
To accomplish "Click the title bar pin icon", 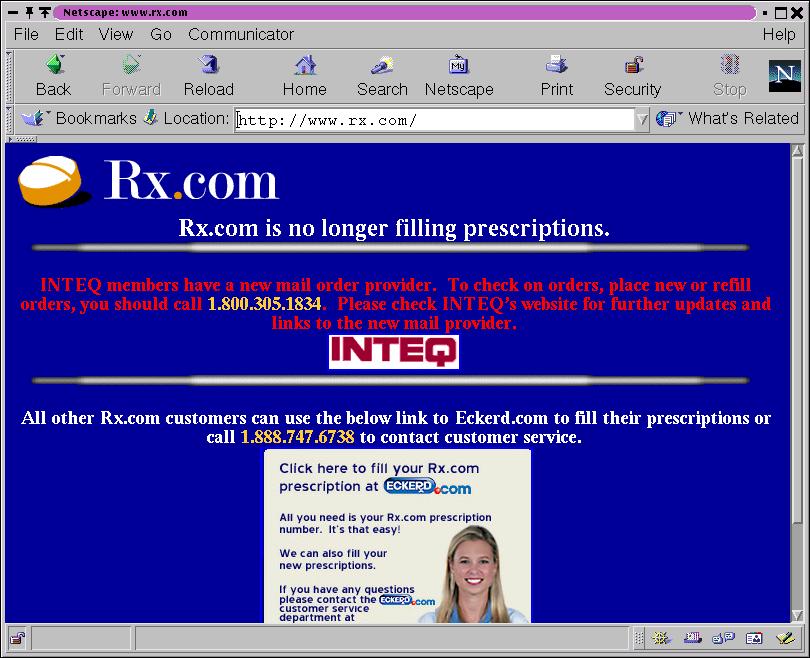I will (x=30, y=12).
